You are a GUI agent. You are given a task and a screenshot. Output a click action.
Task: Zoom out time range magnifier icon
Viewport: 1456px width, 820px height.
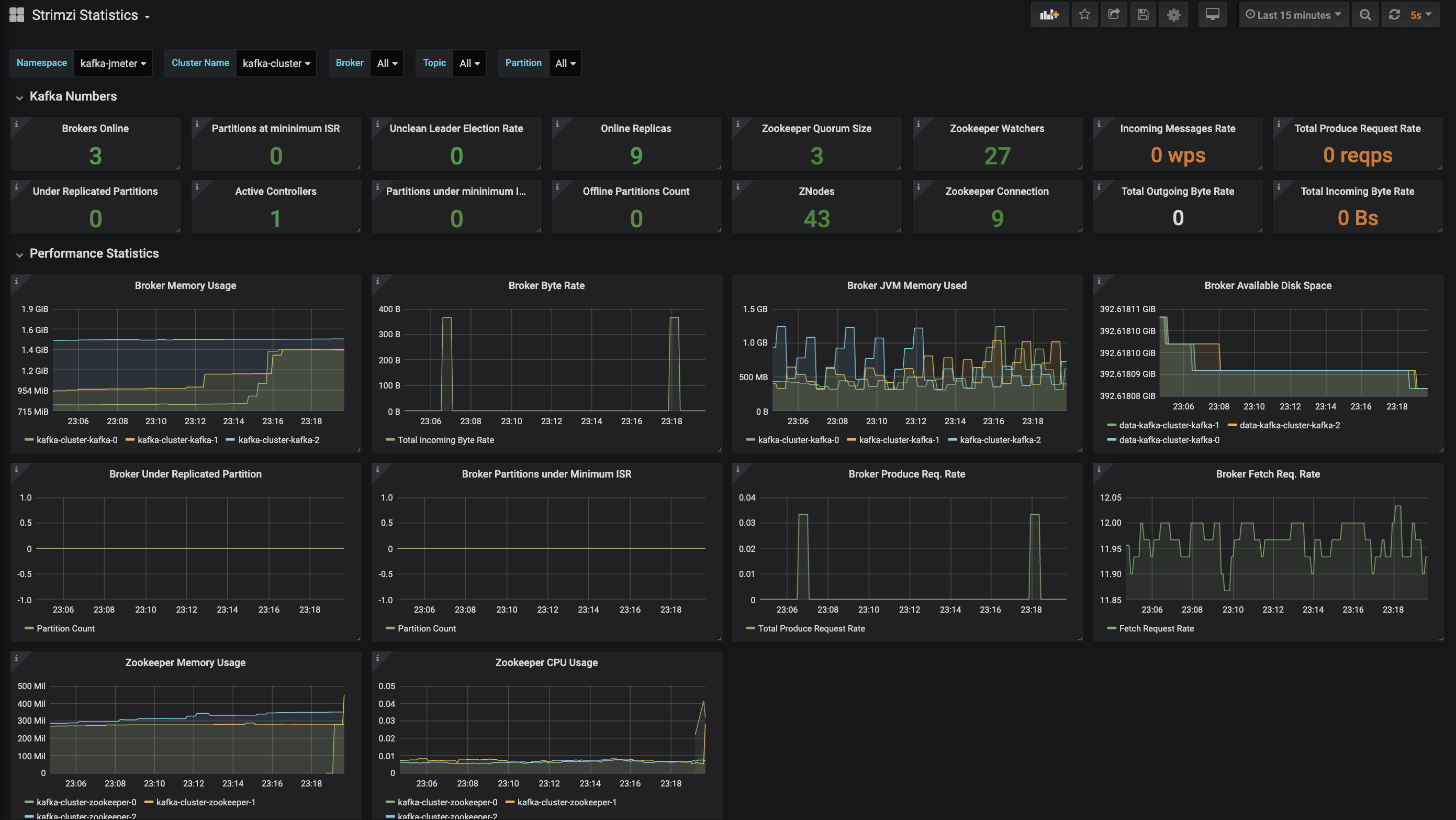pos(1365,15)
